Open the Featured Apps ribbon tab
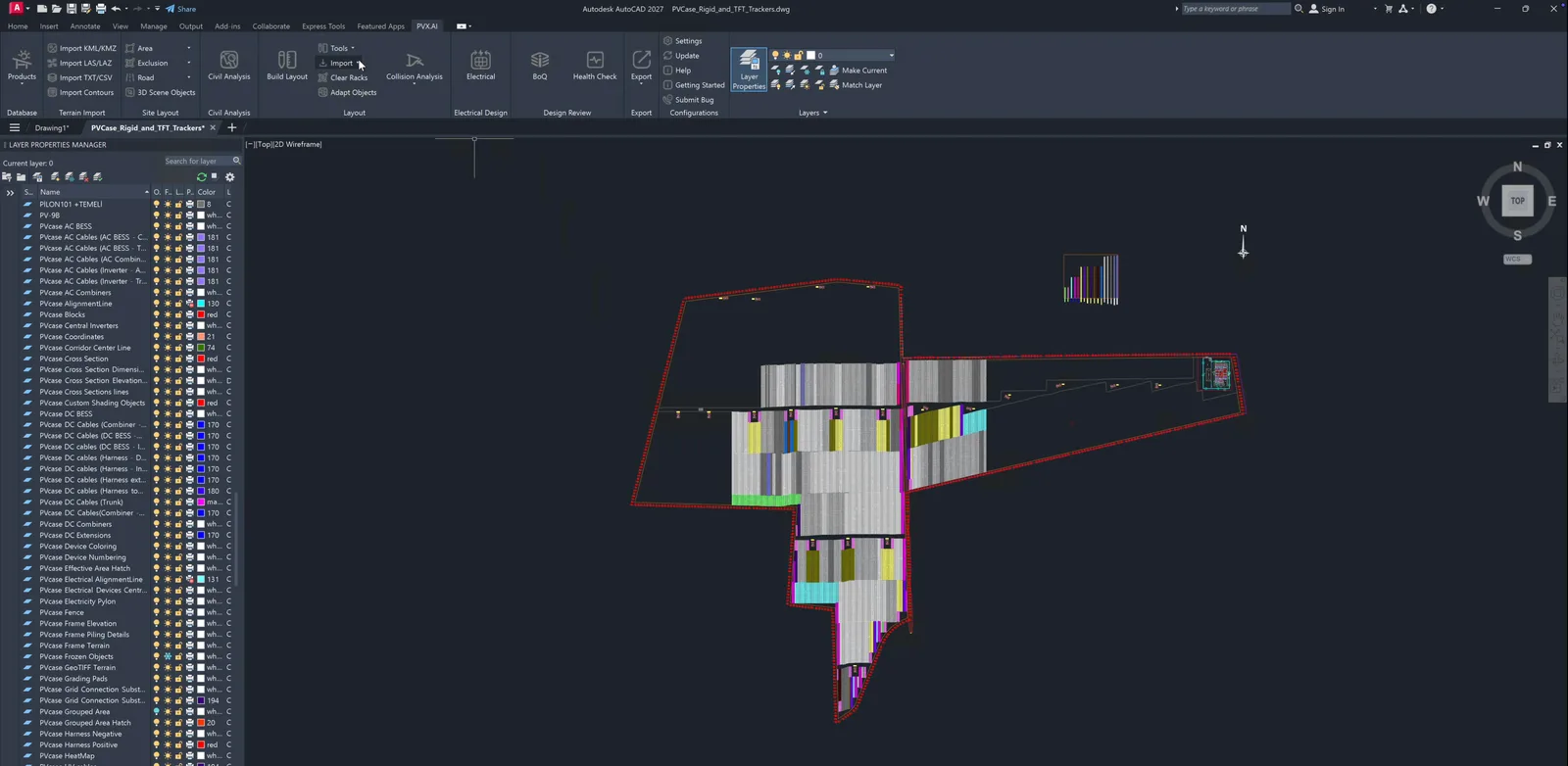This screenshot has width=1568, height=766. pyautogui.click(x=380, y=26)
